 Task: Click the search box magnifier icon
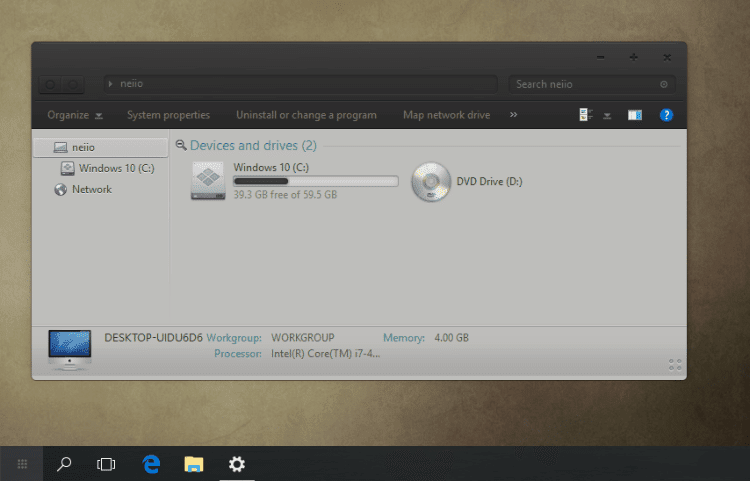tap(663, 84)
